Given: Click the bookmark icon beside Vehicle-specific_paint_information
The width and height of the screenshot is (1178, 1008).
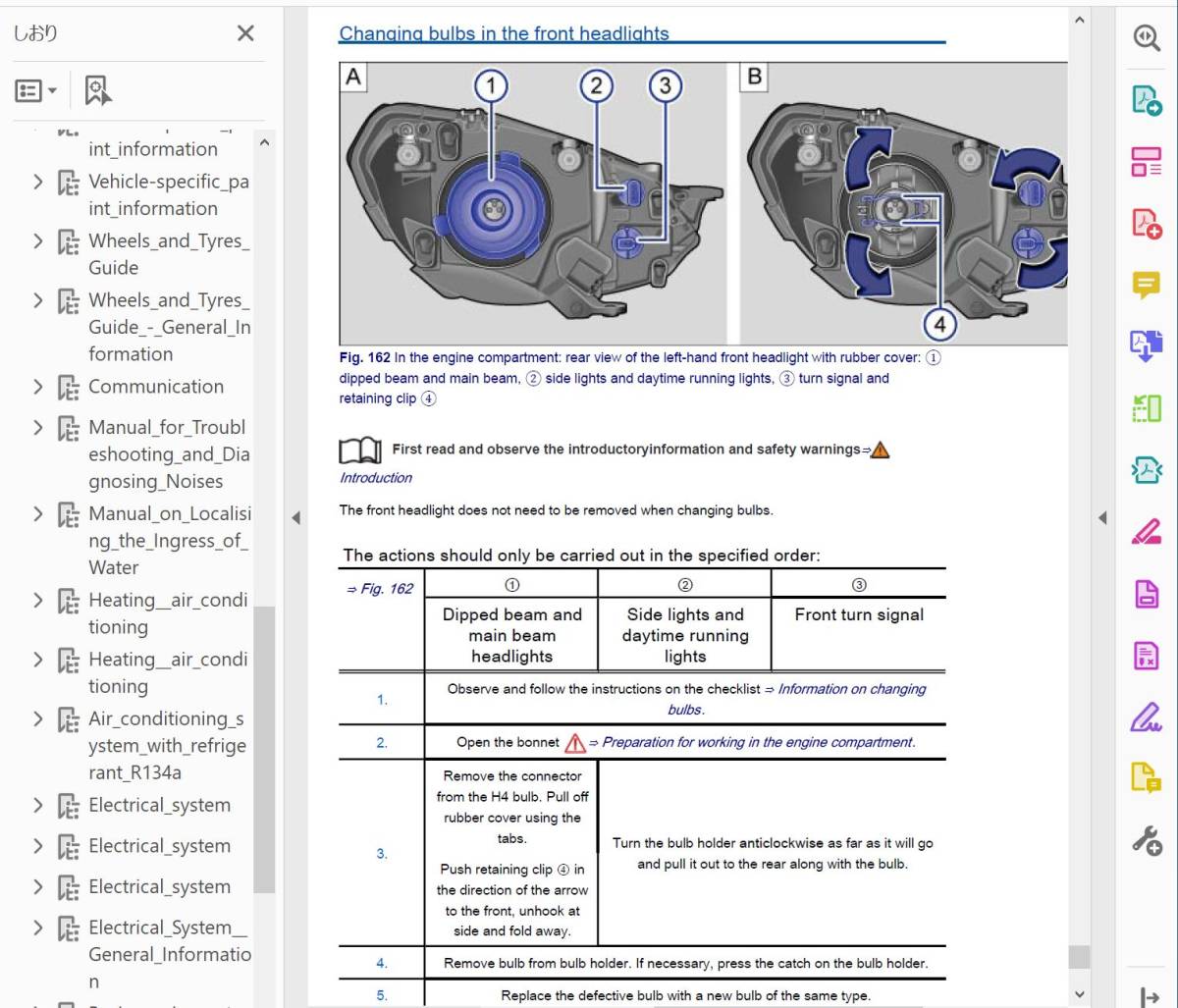Looking at the screenshot, I should point(68,183).
